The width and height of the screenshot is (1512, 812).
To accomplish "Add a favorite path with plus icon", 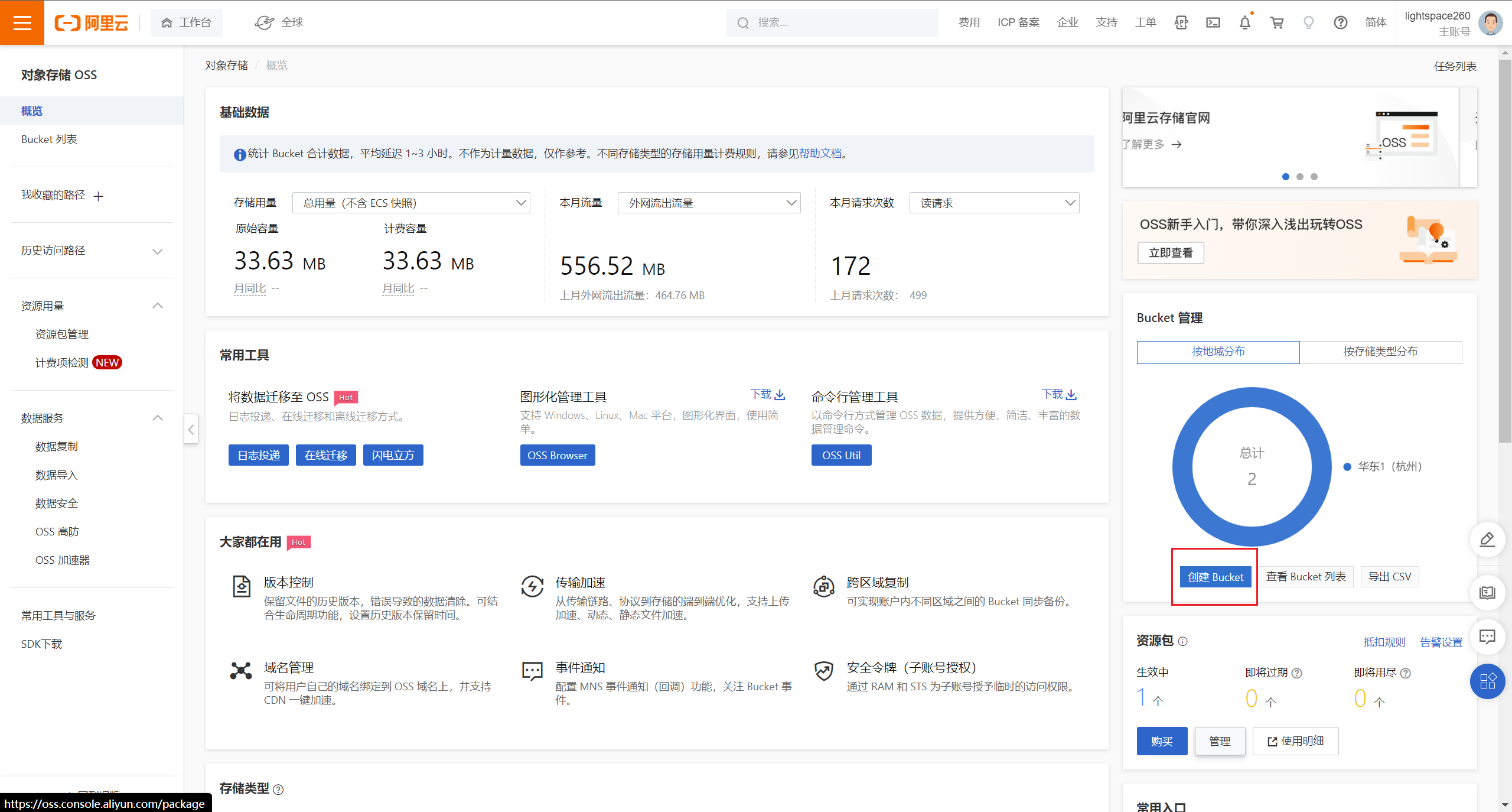I will 99,196.
